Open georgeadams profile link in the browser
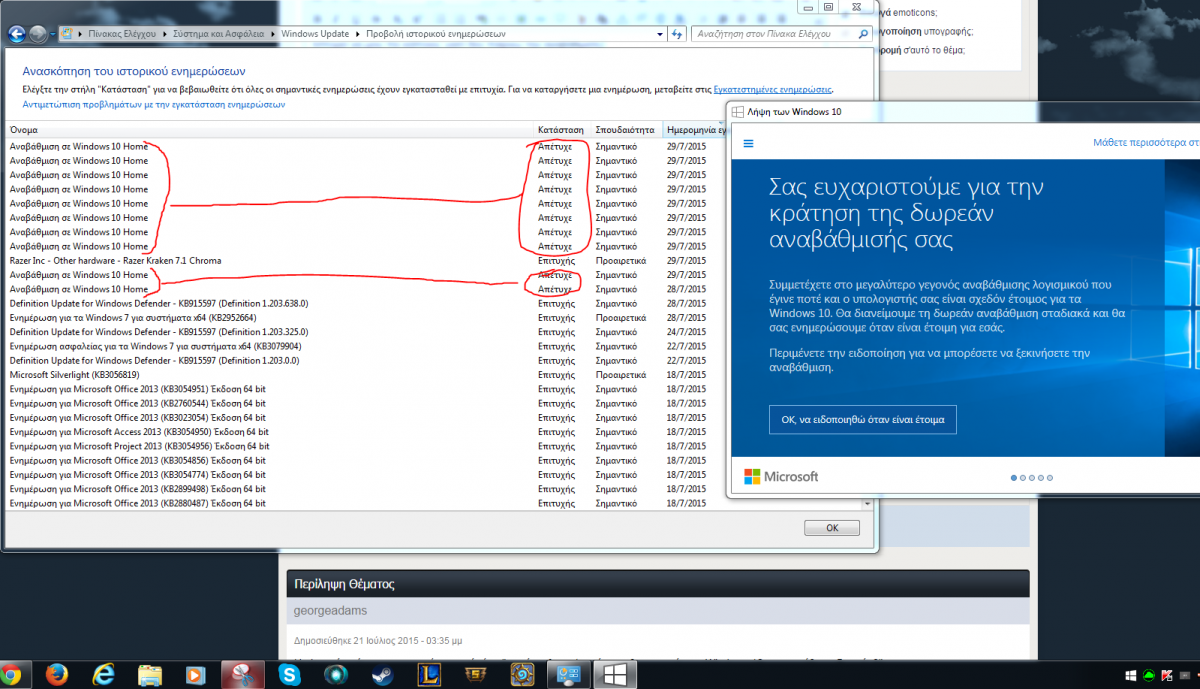Viewport: 1200px width, 689px height. coord(329,610)
